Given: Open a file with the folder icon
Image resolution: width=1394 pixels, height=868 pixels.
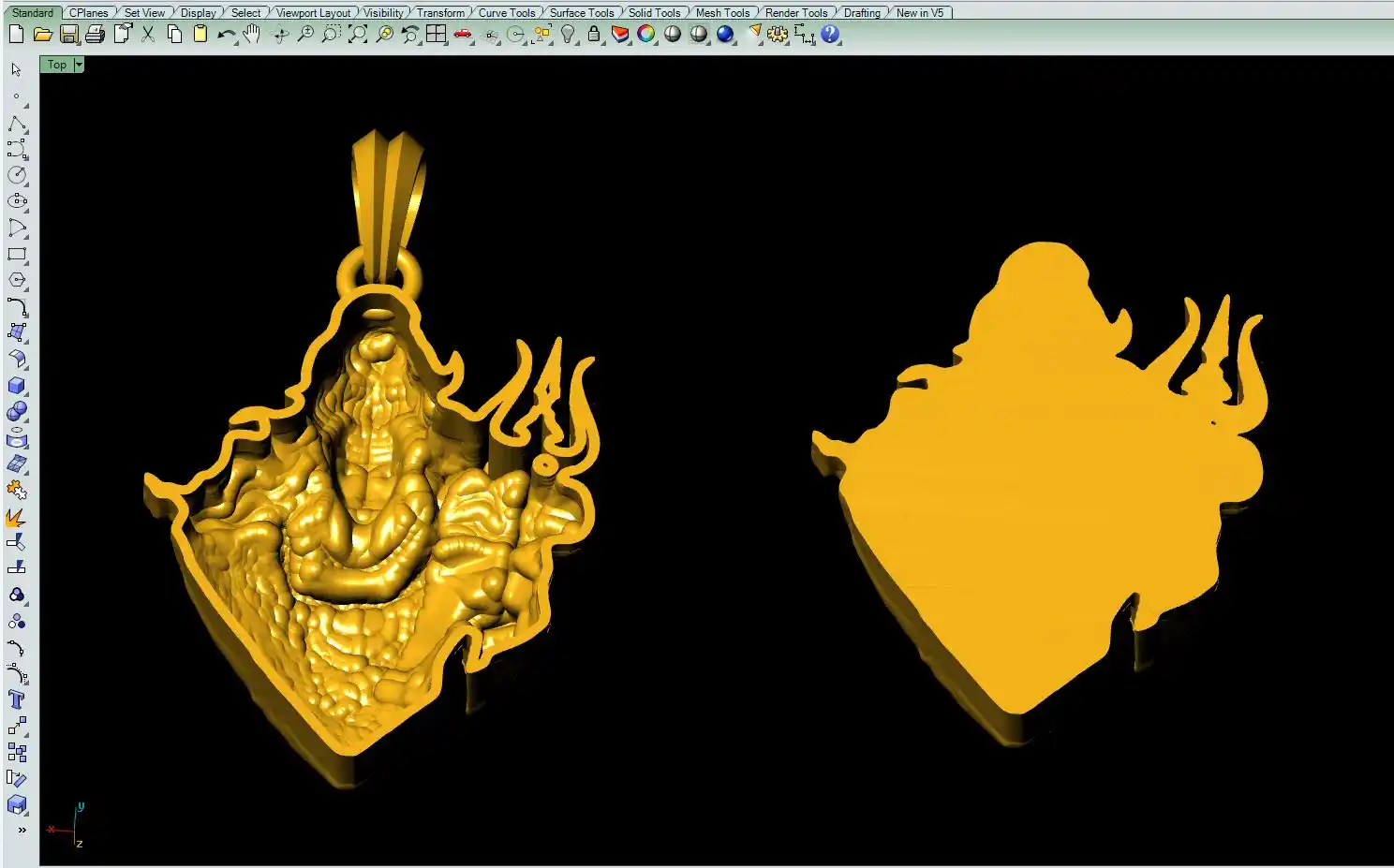Looking at the screenshot, I should pyautogui.click(x=42, y=35).
